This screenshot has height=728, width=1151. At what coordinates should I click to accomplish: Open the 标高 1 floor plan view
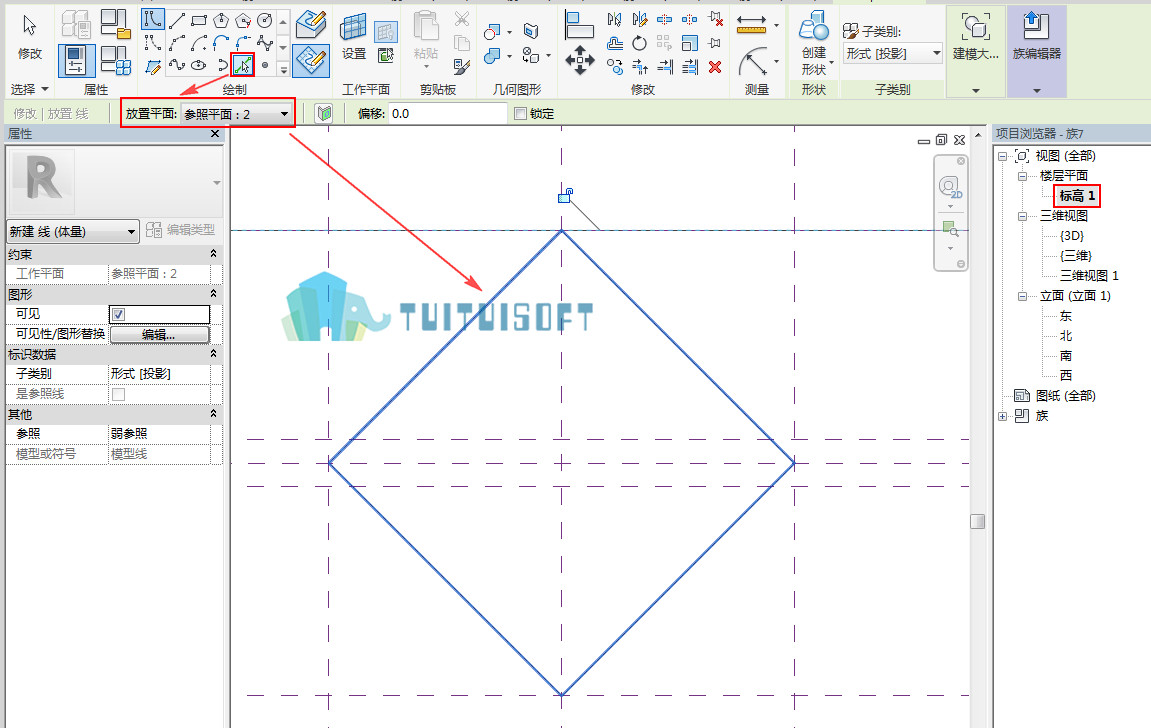(1077, 196)
